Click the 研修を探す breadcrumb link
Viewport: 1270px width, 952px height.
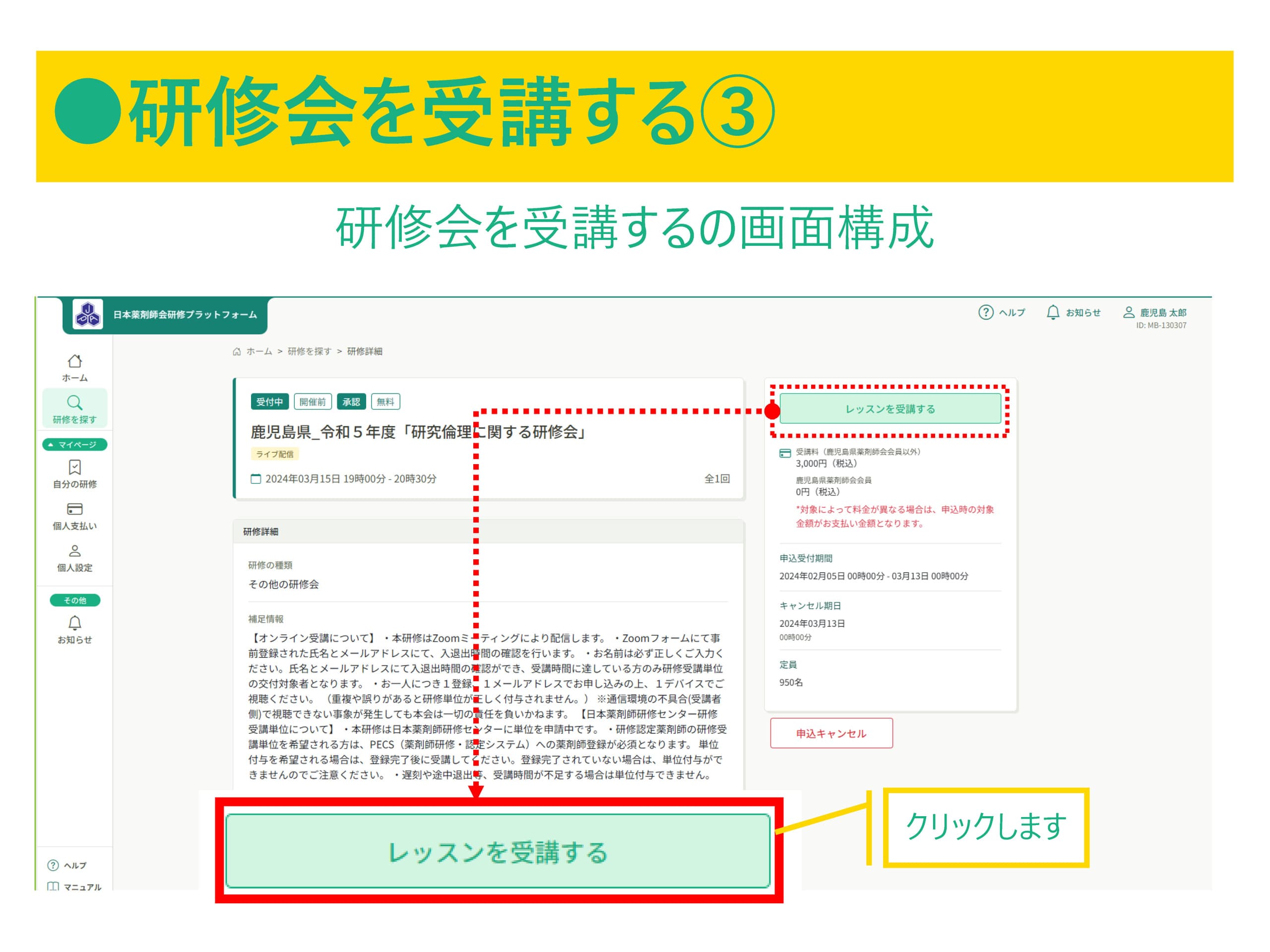point(310,351)
